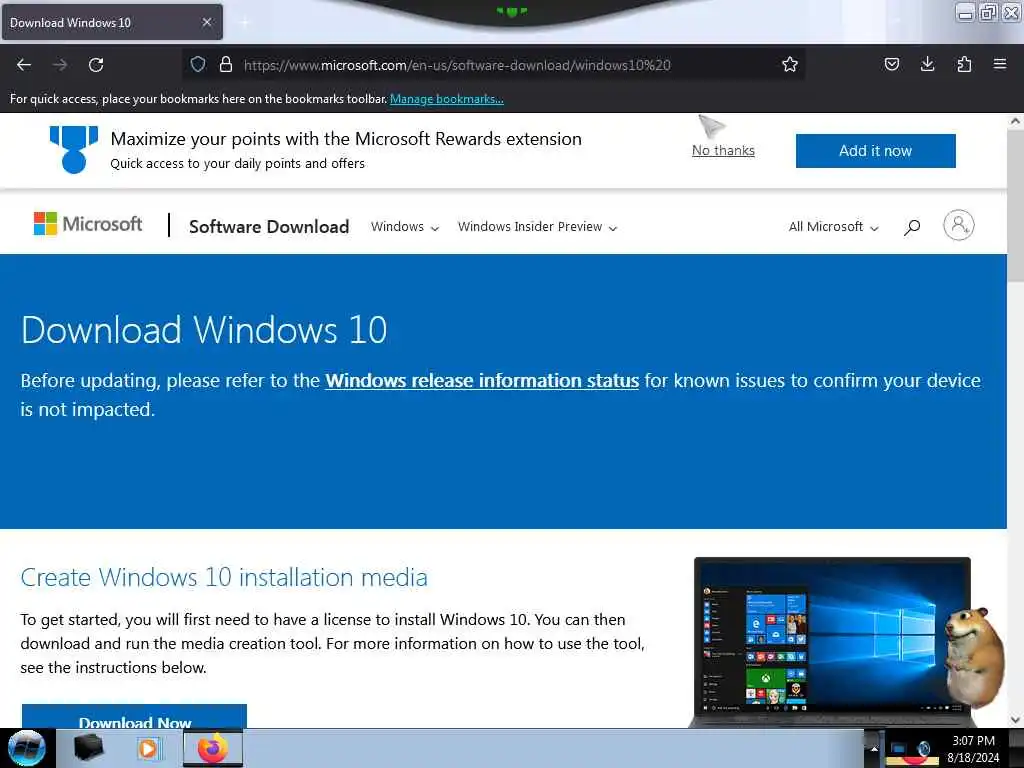Open Windows release information status link
1024x768 pixels.
pos(482,381)
